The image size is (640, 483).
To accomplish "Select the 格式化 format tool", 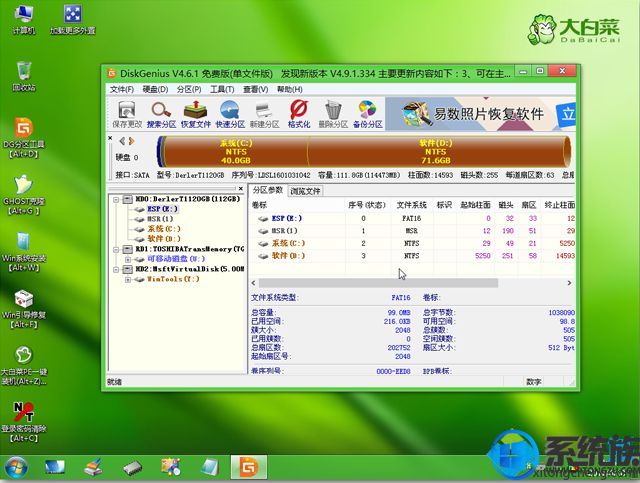I will (299, 114).
